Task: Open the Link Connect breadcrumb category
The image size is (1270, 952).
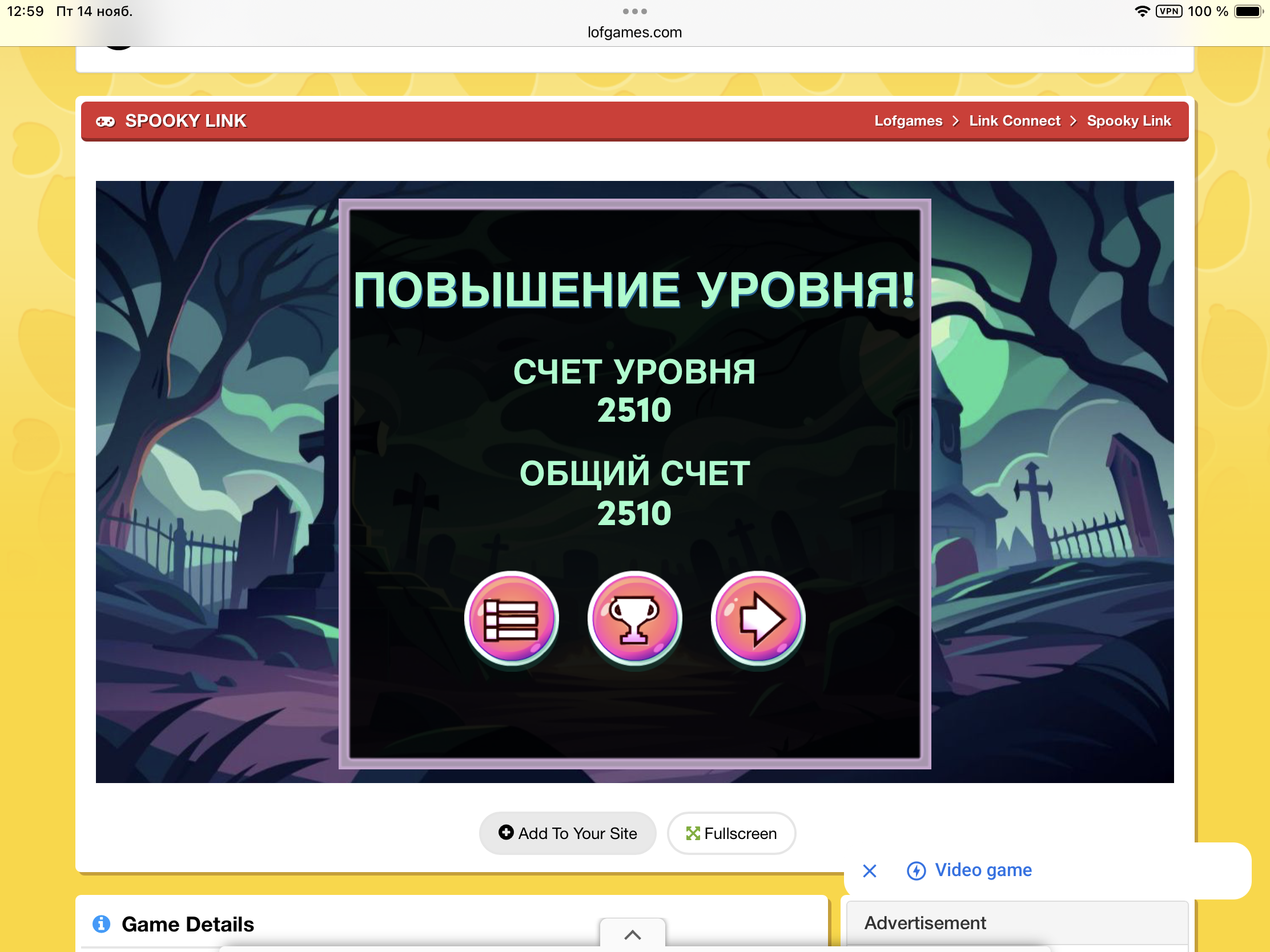Action: pyautogui.click(x=1014, y=121)
